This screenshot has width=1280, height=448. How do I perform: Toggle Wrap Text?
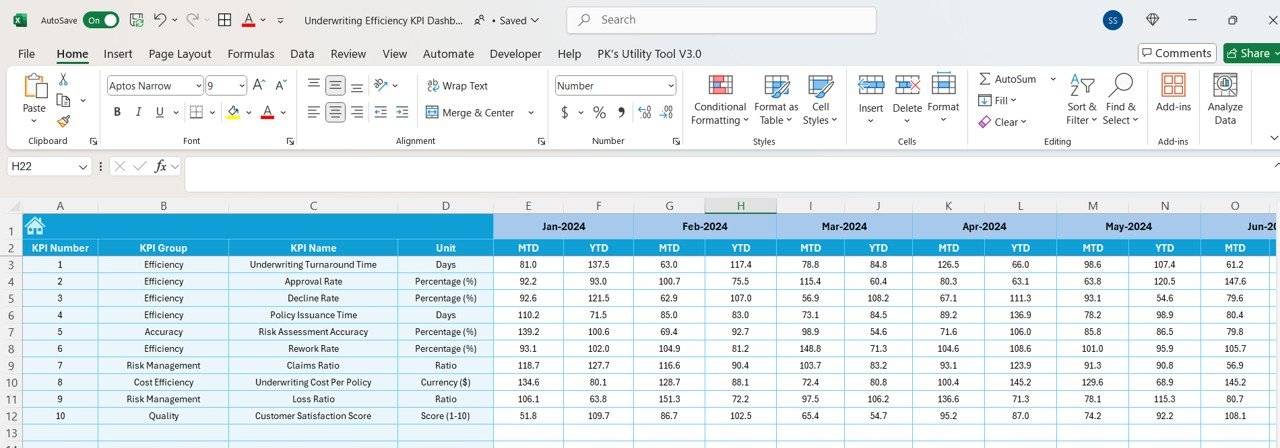pyautogui.click(x=458, y=86)
